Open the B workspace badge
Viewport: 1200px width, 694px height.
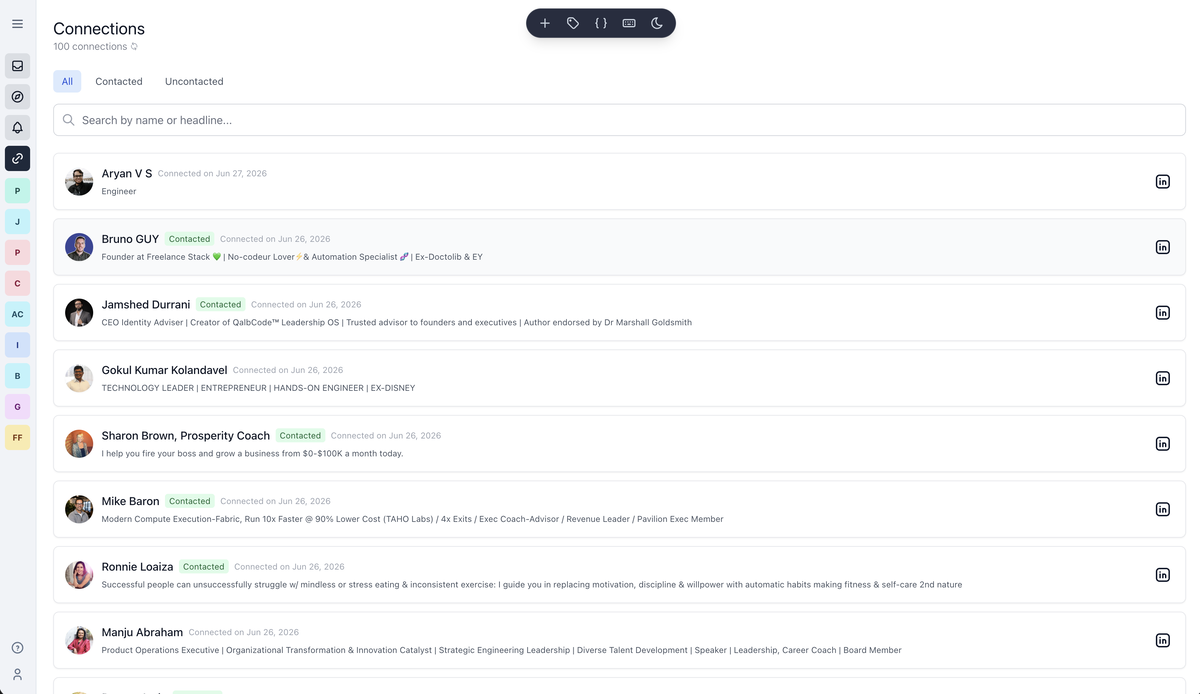(17, 376)
